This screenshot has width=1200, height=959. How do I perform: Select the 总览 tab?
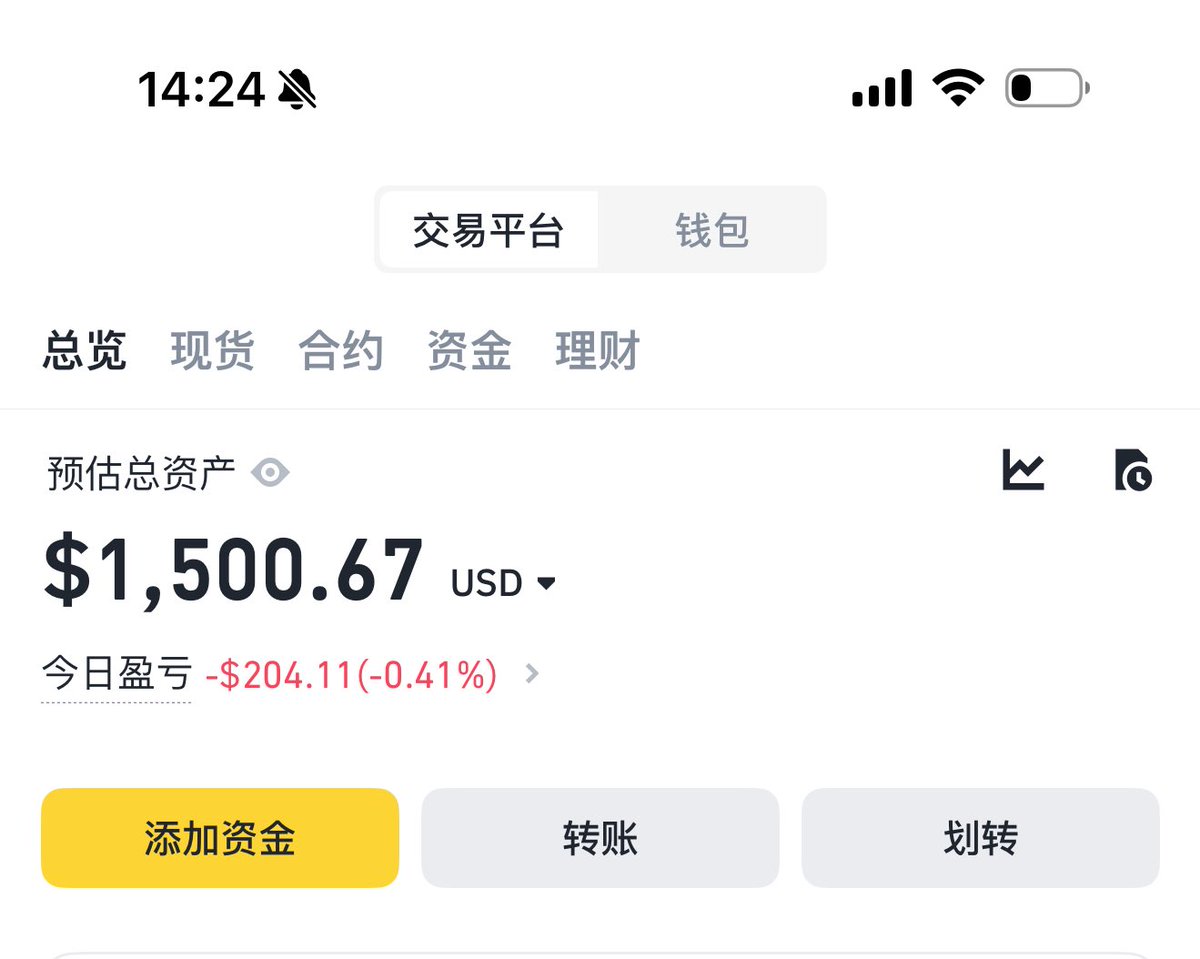click(x=84, y=352)
